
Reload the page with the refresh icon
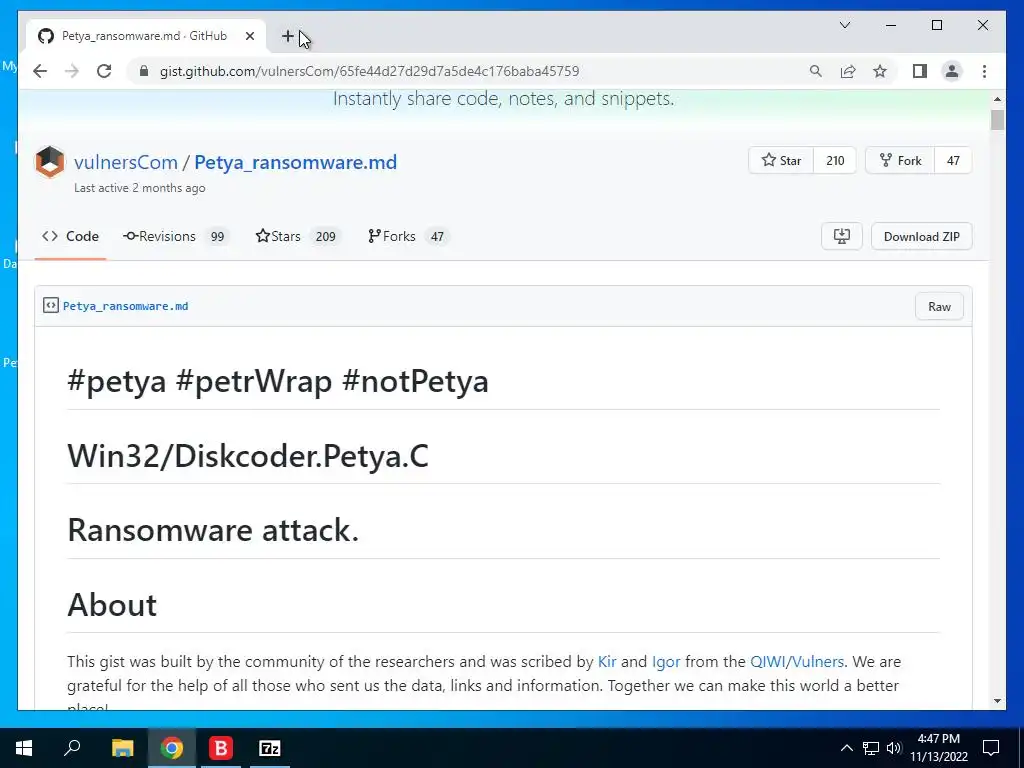point(104,71)
